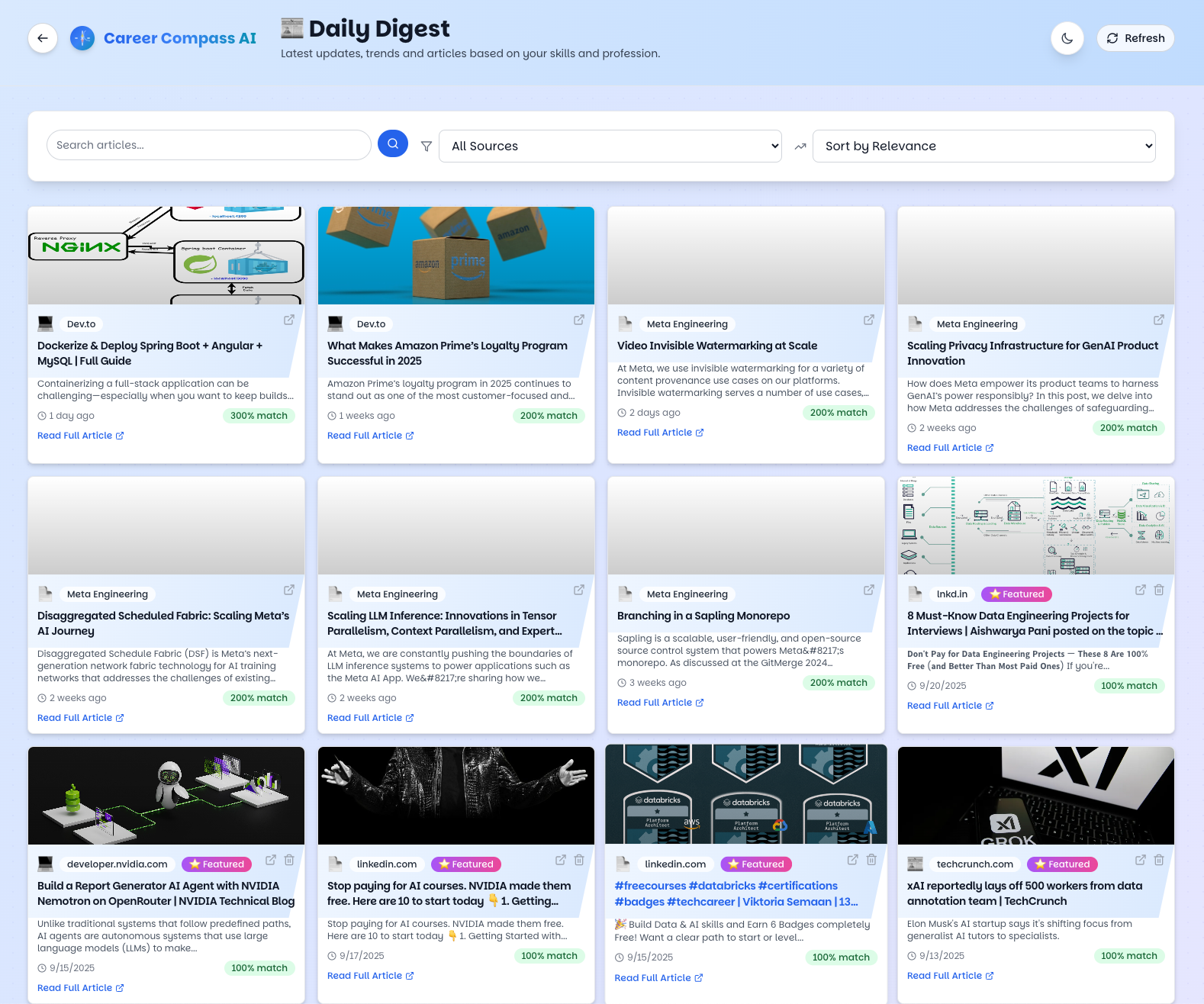The width and height of the screenshot is (1204, 1004).
Task: Click the NGINX Docker diagram thumbnail
Action: [166, 256]
